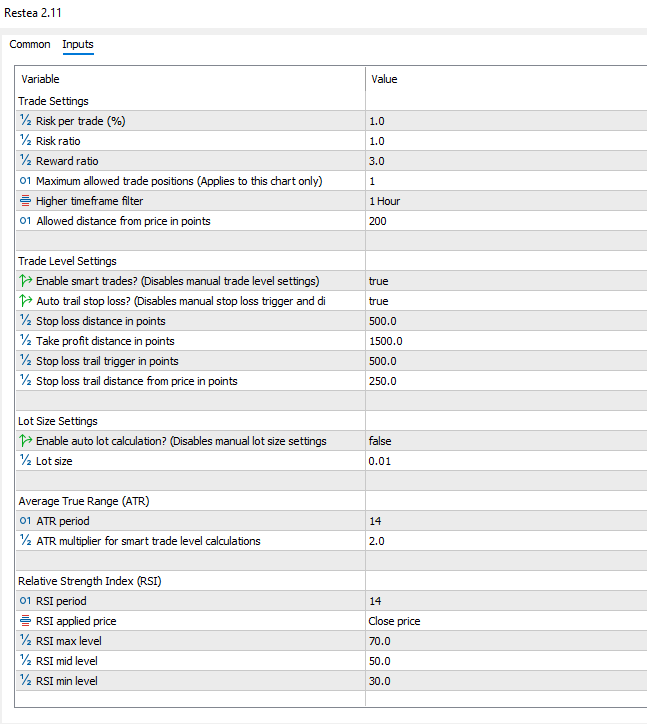Click the icon beside RSI applied price

26,621
